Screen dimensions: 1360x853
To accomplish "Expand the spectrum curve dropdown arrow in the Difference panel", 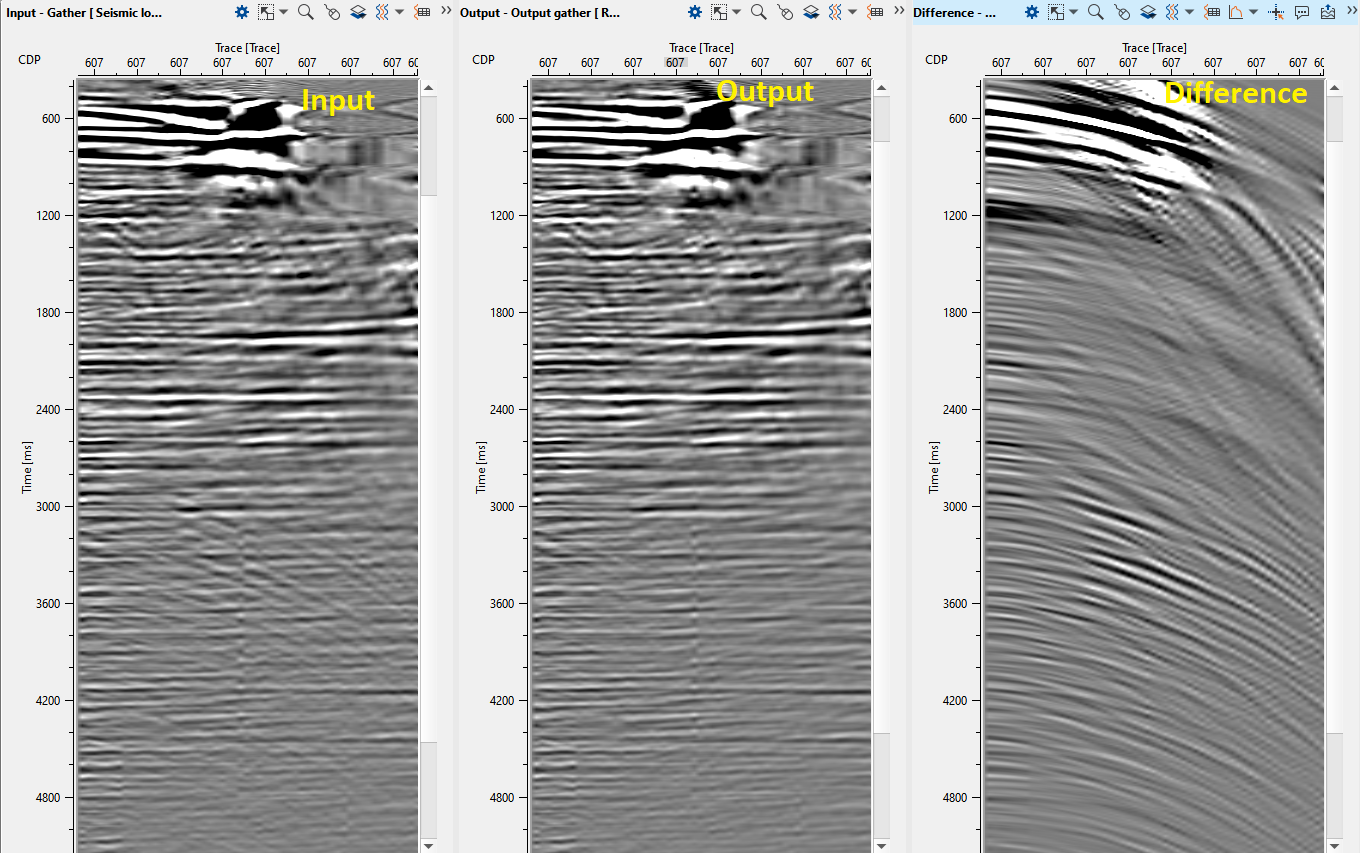I will pos(1252,12).
